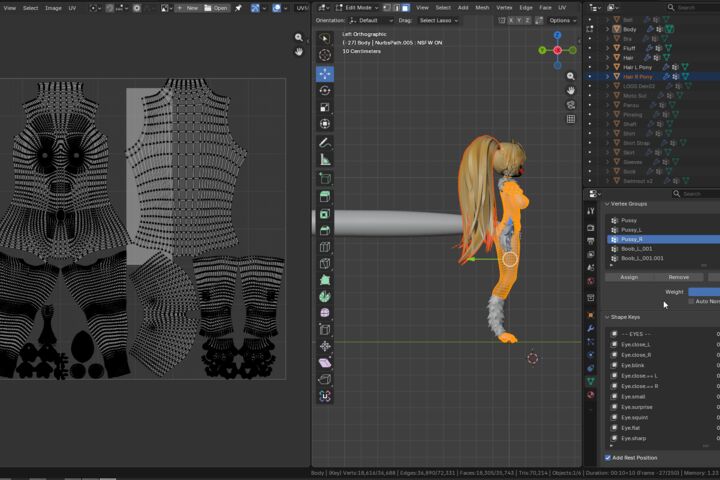
Task: Select the Edge Slide tool
Action: point(325,330)
